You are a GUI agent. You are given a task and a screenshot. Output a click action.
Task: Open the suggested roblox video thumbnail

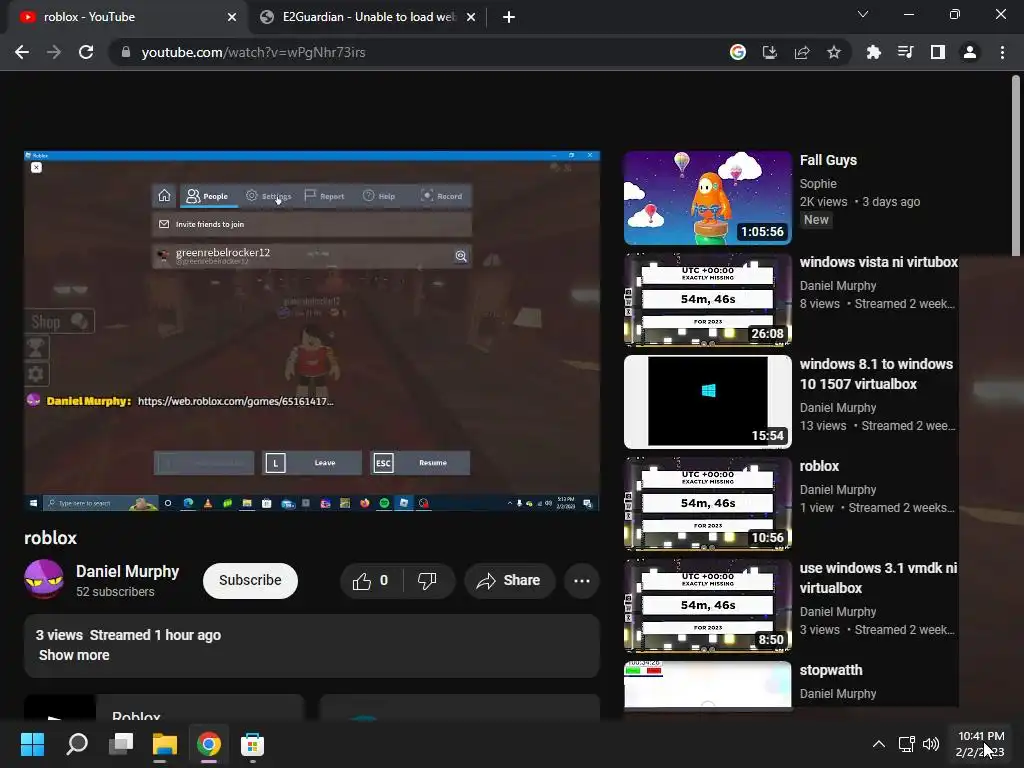(x=708, y=504)
